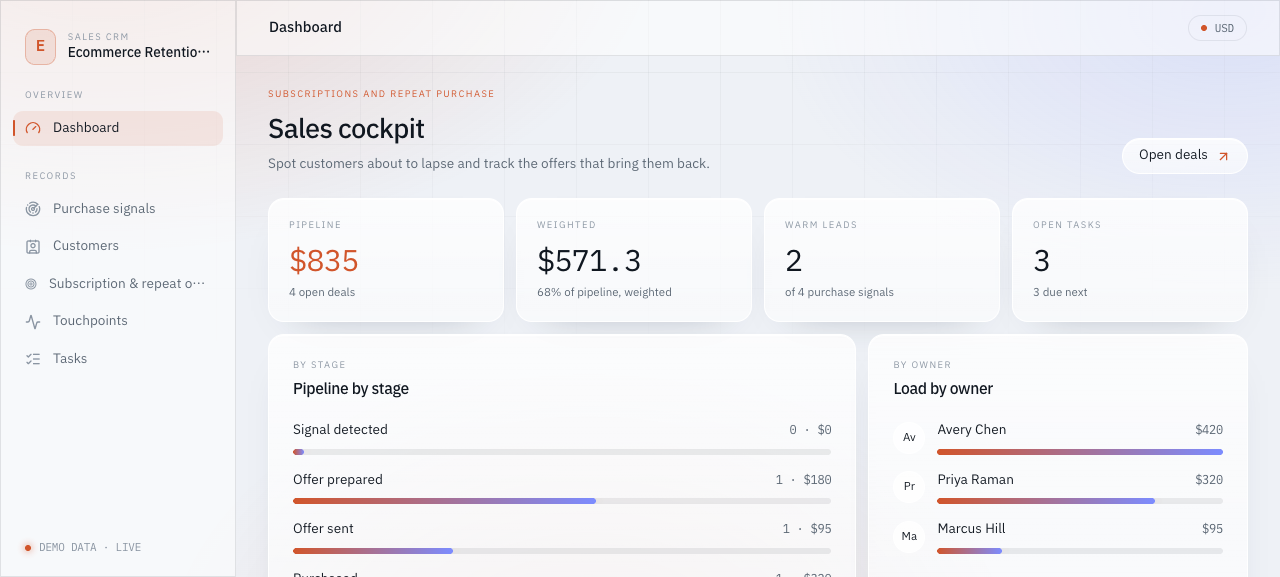The width and height of the screenshot is (1280, 577).
Task: Click the orange E workspace logo
Action: [x=40, y=45]
